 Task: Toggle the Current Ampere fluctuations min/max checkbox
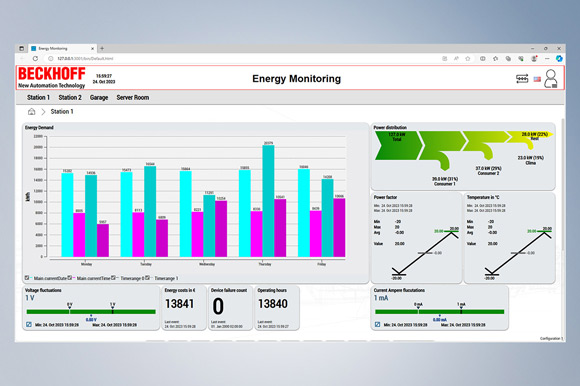[377, 325]
